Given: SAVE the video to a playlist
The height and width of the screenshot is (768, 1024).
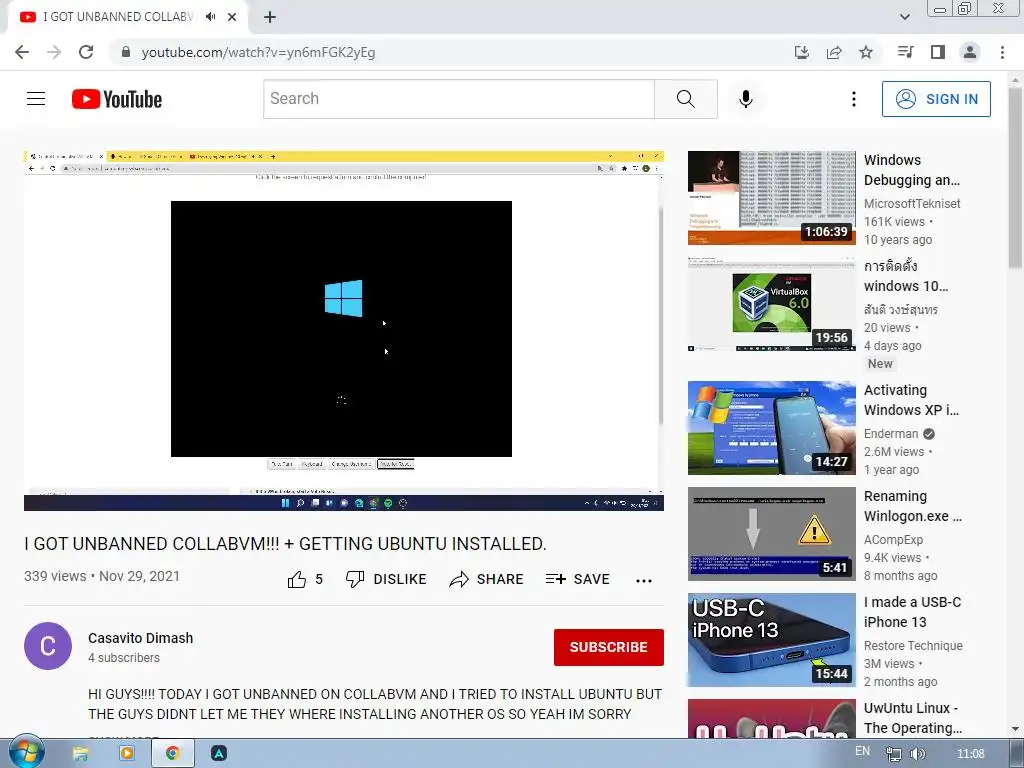Looking at the screenshot, I should click(x=577, y=579).
